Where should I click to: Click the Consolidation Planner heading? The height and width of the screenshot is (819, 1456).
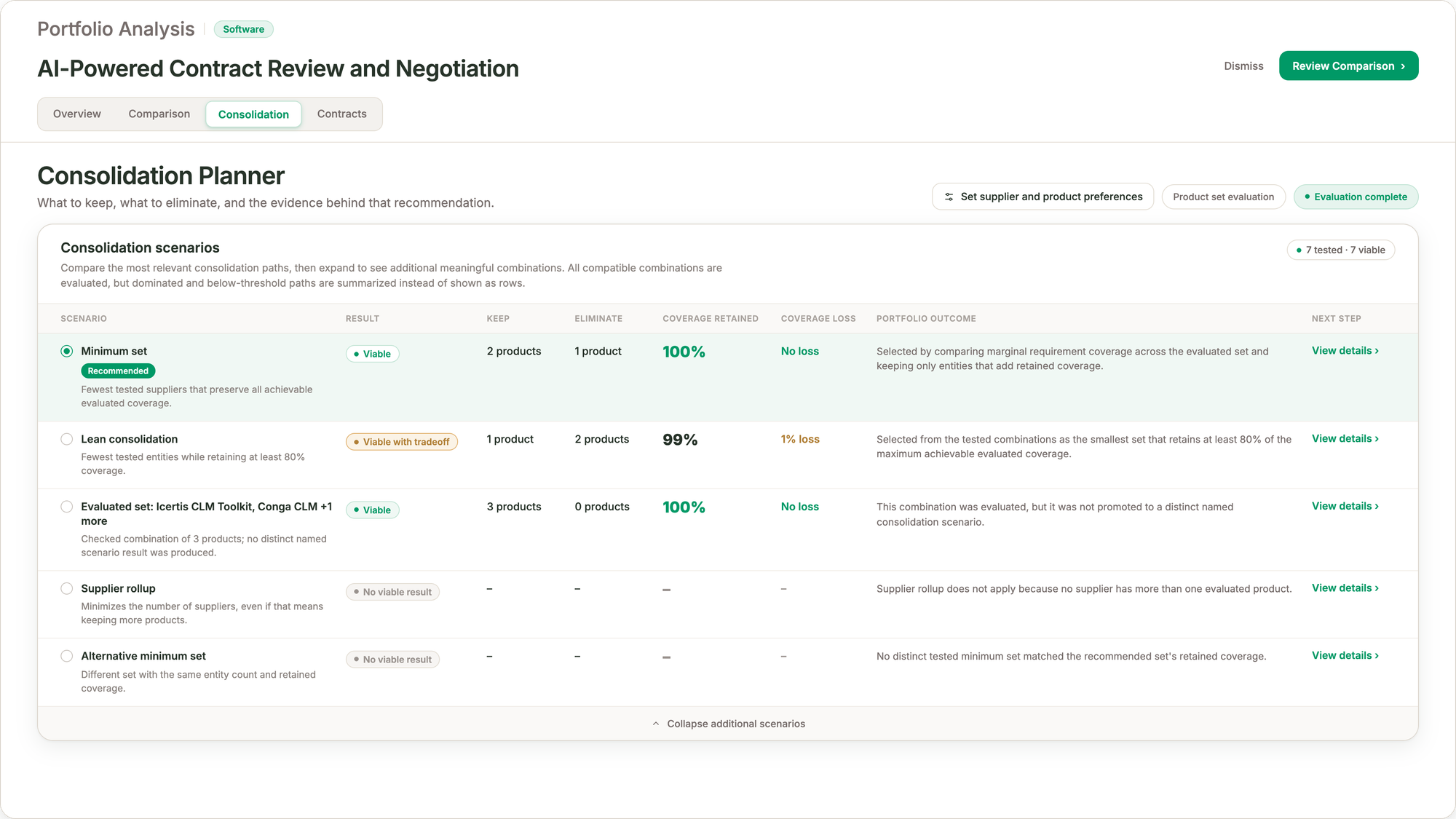pos(161,175)
